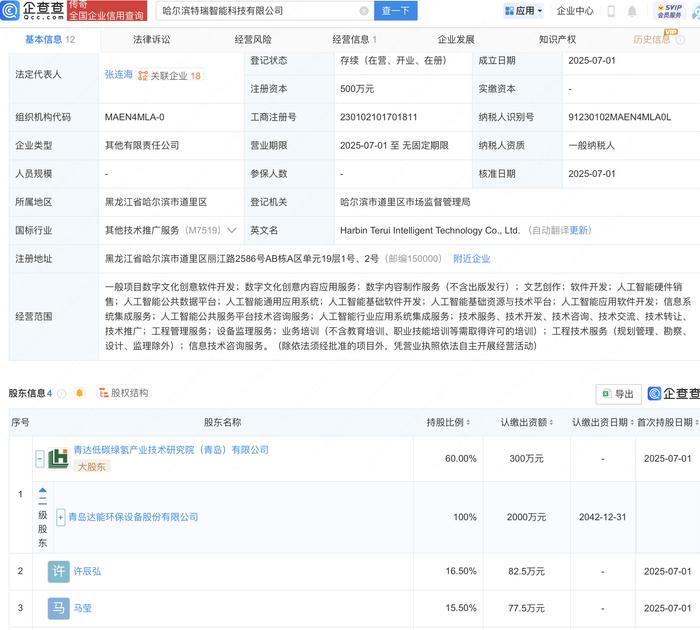Clear the search box with the X icon
The width and height of the screenshot is (700, 630).
[x=364, y=11]
